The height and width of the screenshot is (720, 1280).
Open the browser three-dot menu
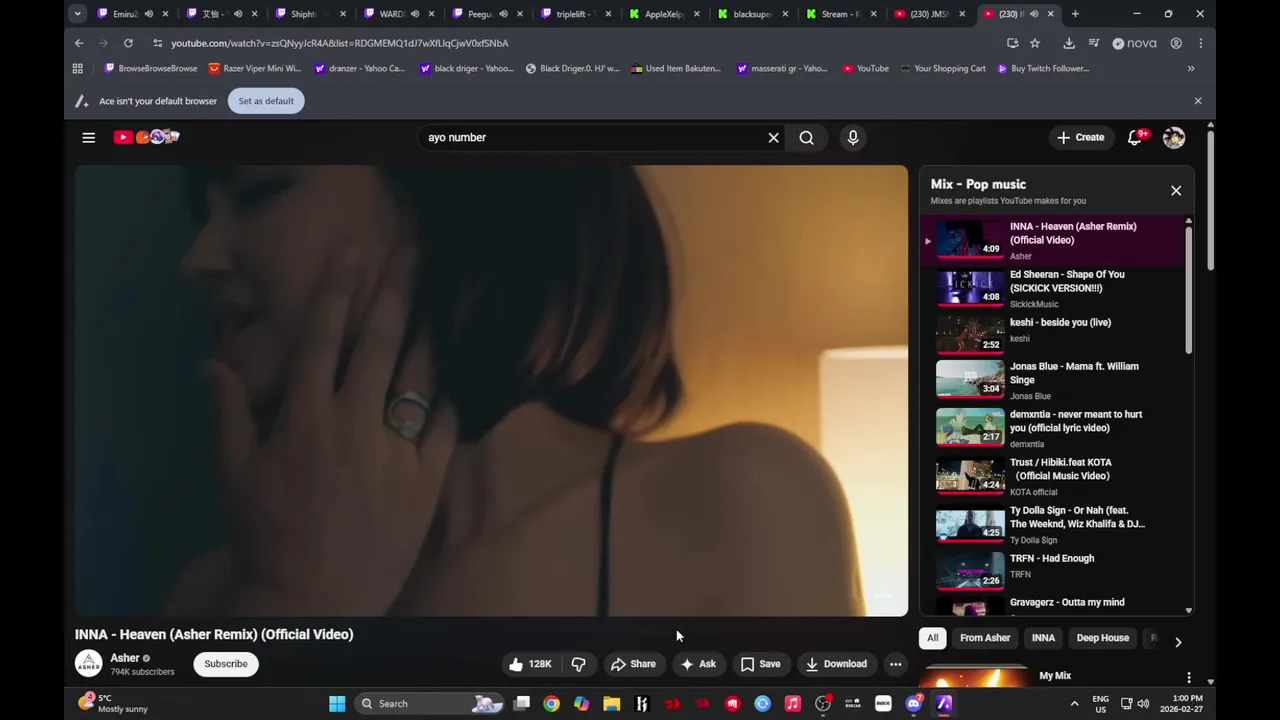[1200, 43]
